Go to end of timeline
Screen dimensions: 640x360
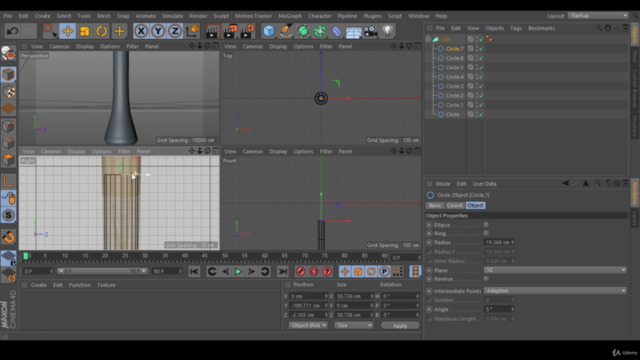[x=282, y=271]
